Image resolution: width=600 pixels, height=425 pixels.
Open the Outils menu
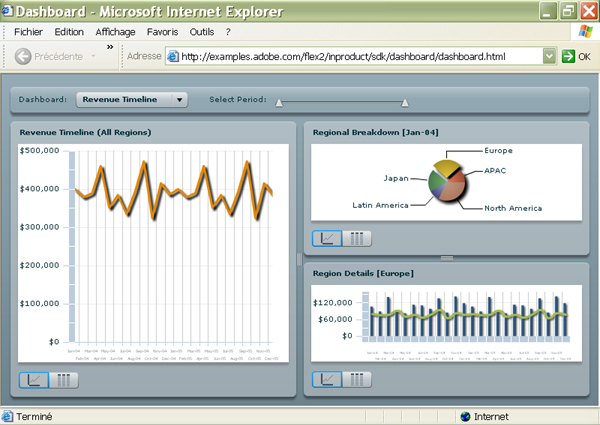(x=203, y=32)
